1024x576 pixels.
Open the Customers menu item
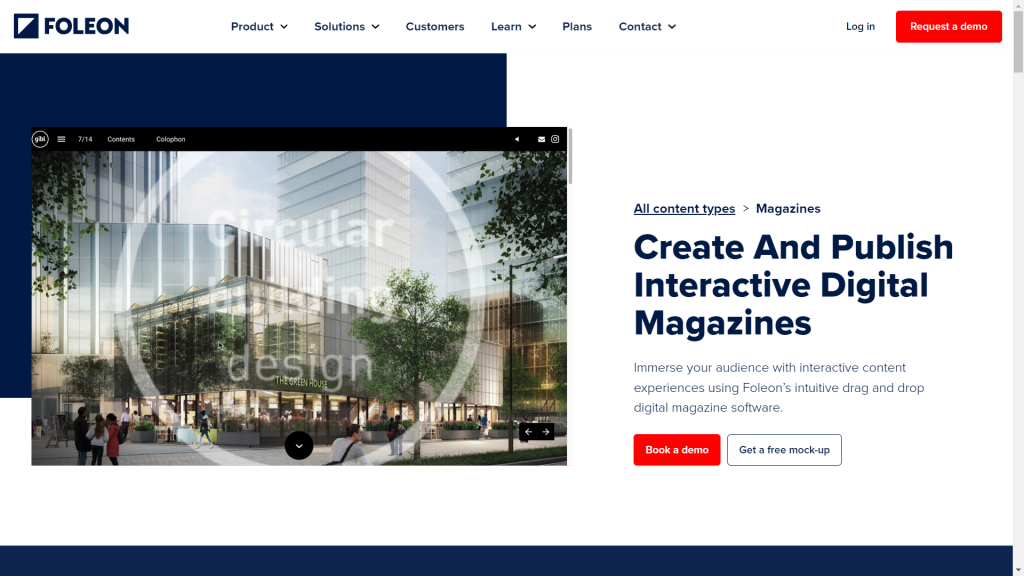pos(435,26)
